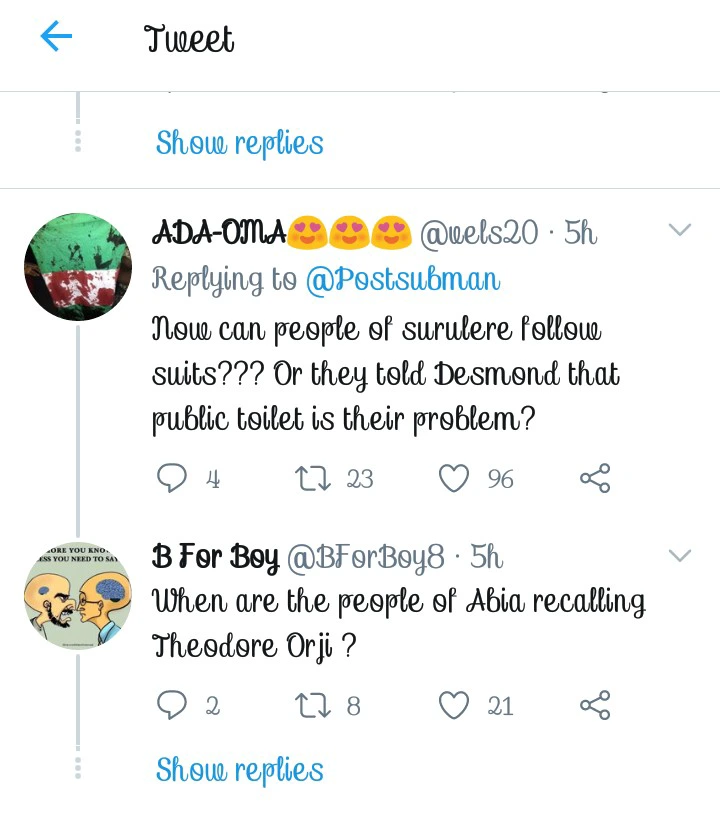
Task: Tap the B For Boy display name
Action: pyautogui.click(x=215, y=557)
